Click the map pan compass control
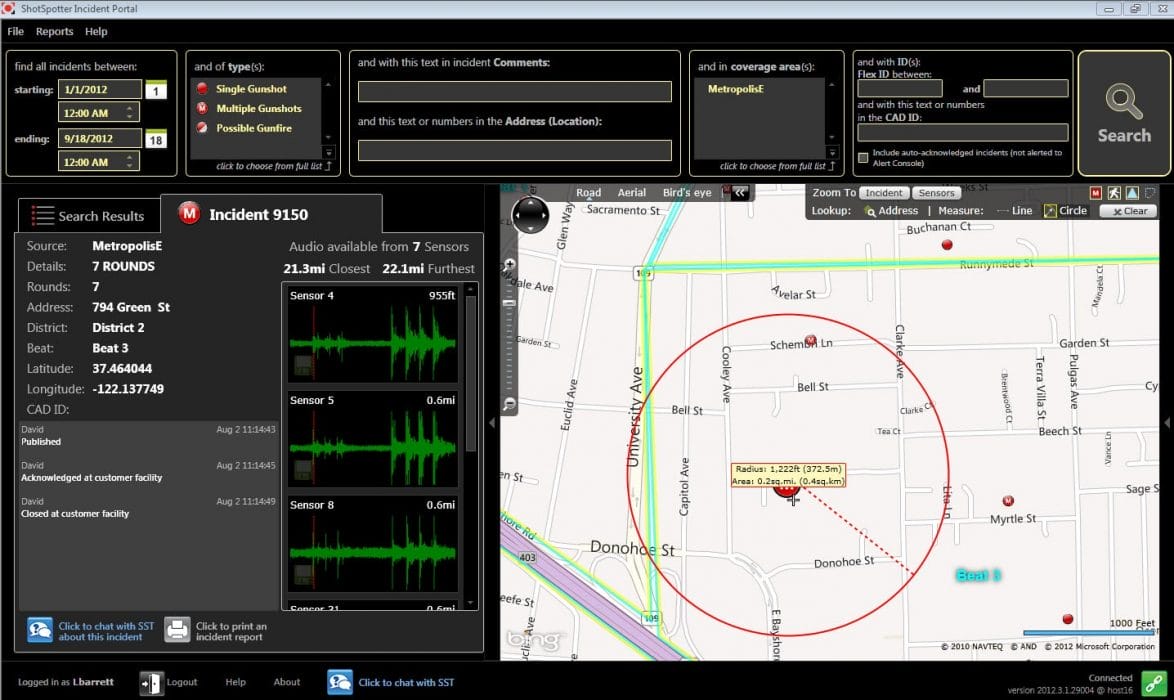 (529, 213)
